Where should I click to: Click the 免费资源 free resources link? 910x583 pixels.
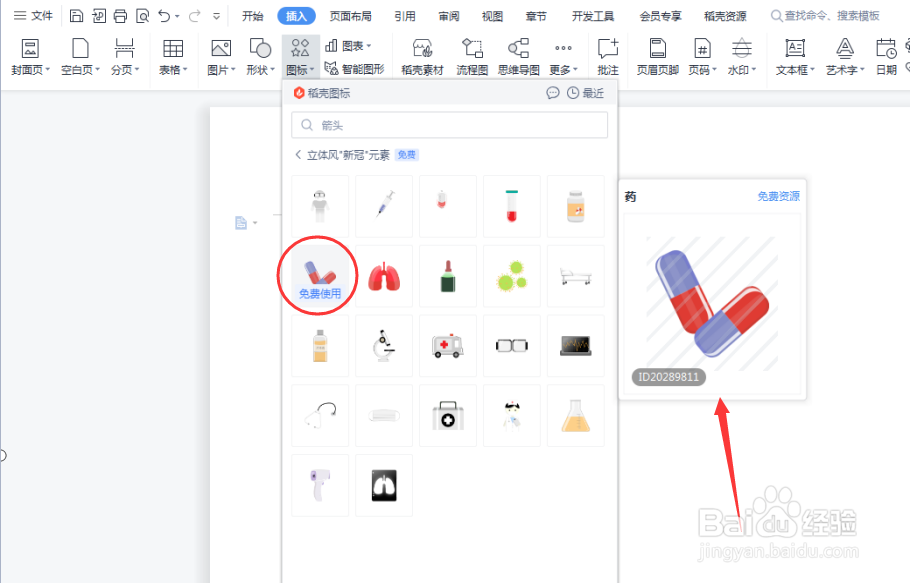(777, 197)
